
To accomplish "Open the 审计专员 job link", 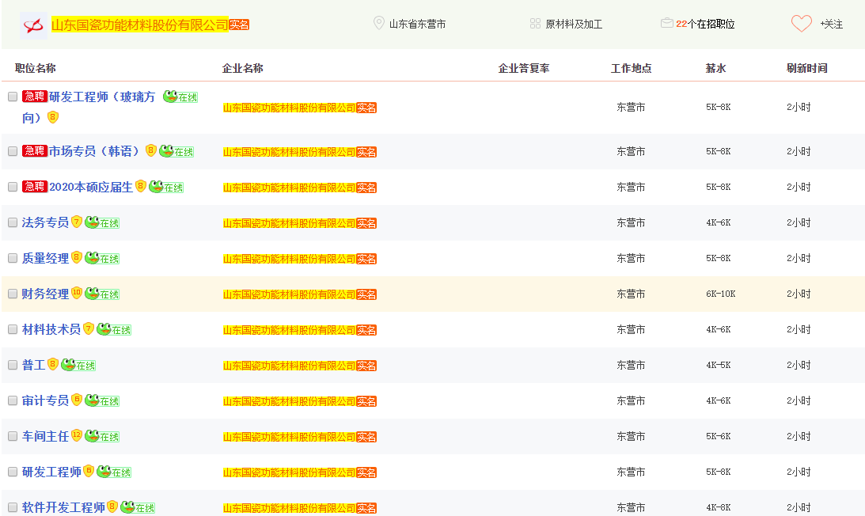I will pos(45,401).
